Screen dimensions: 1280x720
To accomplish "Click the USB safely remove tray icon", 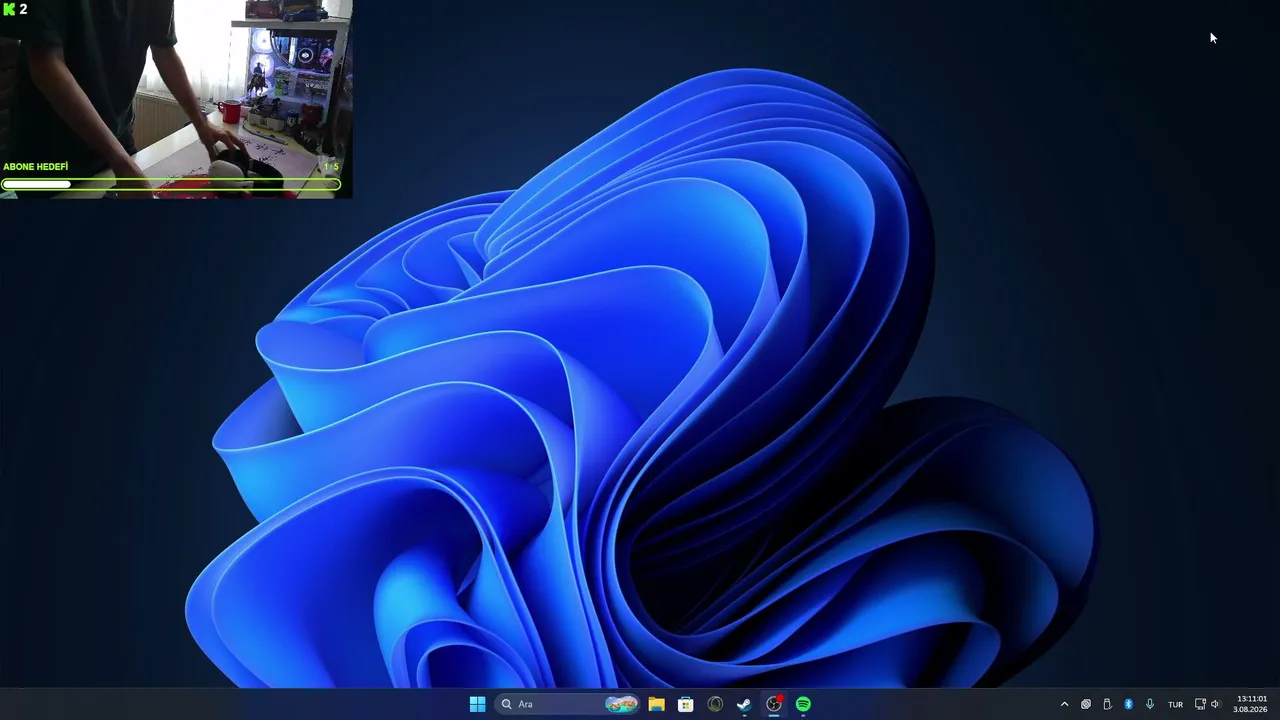I will (x=1107, y=704).
